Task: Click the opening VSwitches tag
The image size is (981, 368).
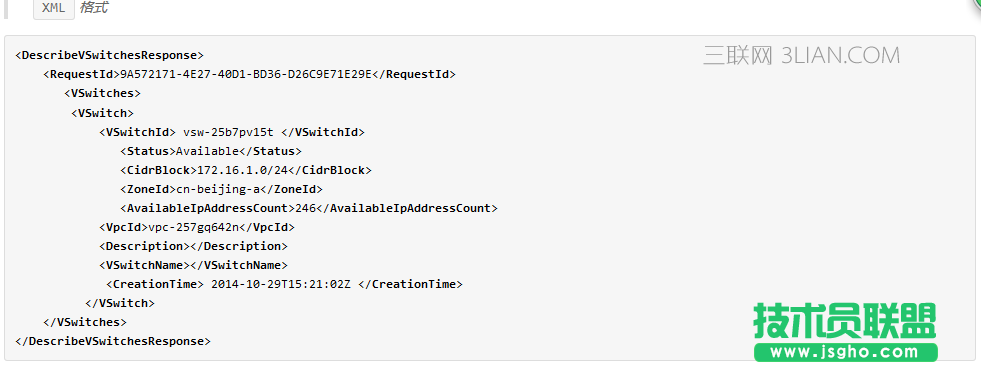Action: (103, 93)
